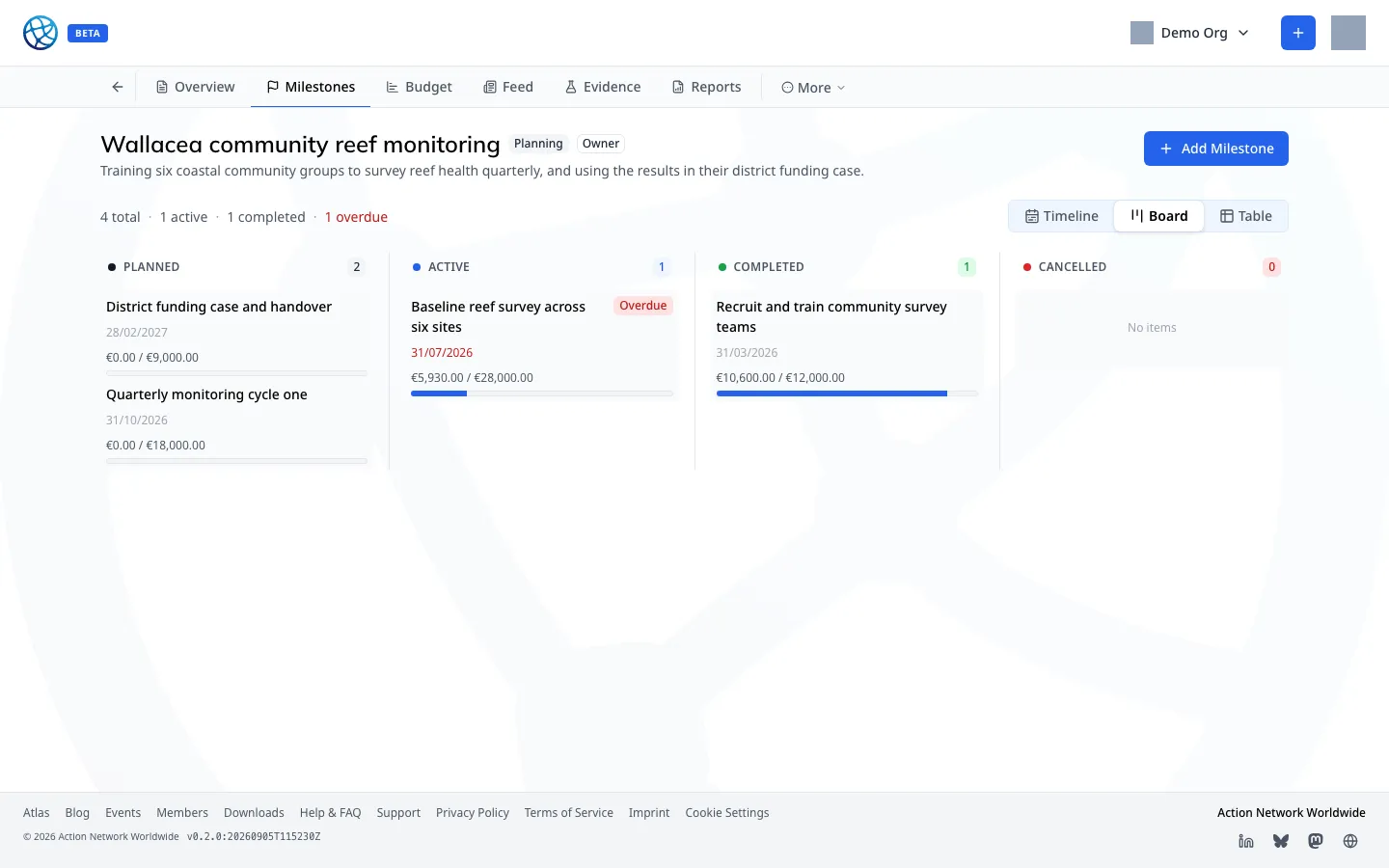Click the Overdue badge on Baseline reef survey
Screen dimensions: 1389x868
(643, 306)
